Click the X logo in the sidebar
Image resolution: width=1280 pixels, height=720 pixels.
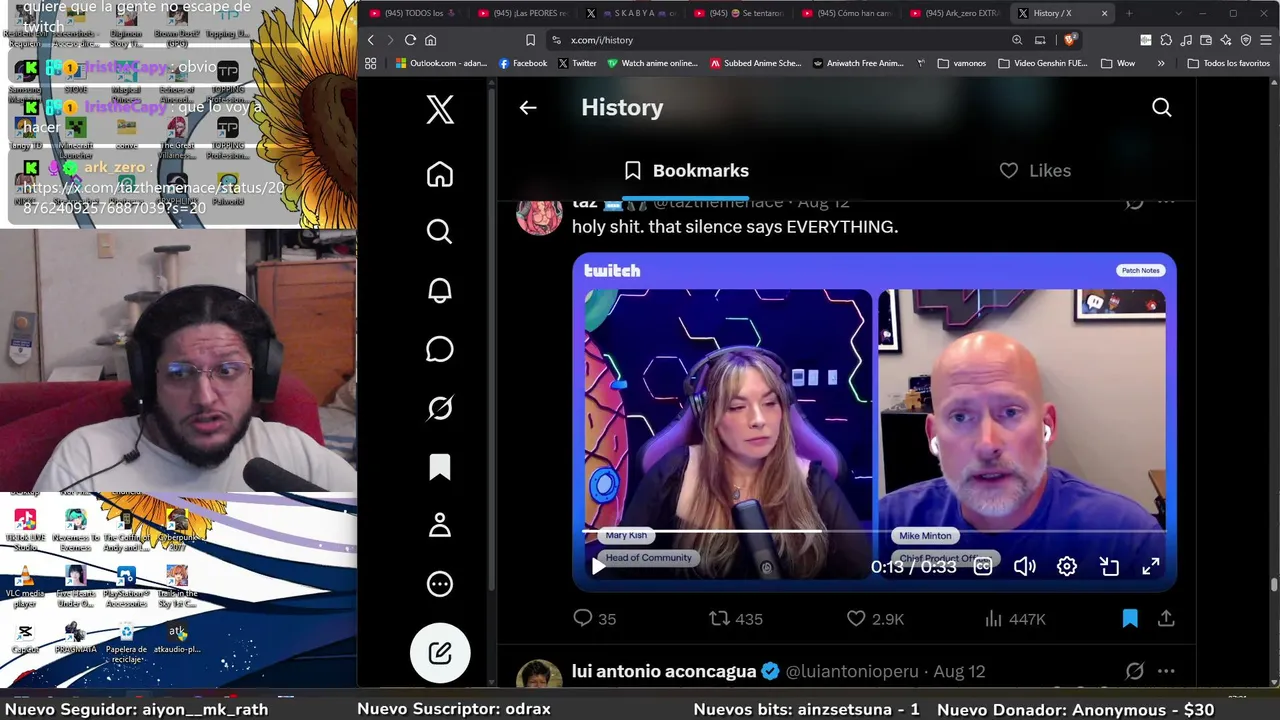point(440,108)
